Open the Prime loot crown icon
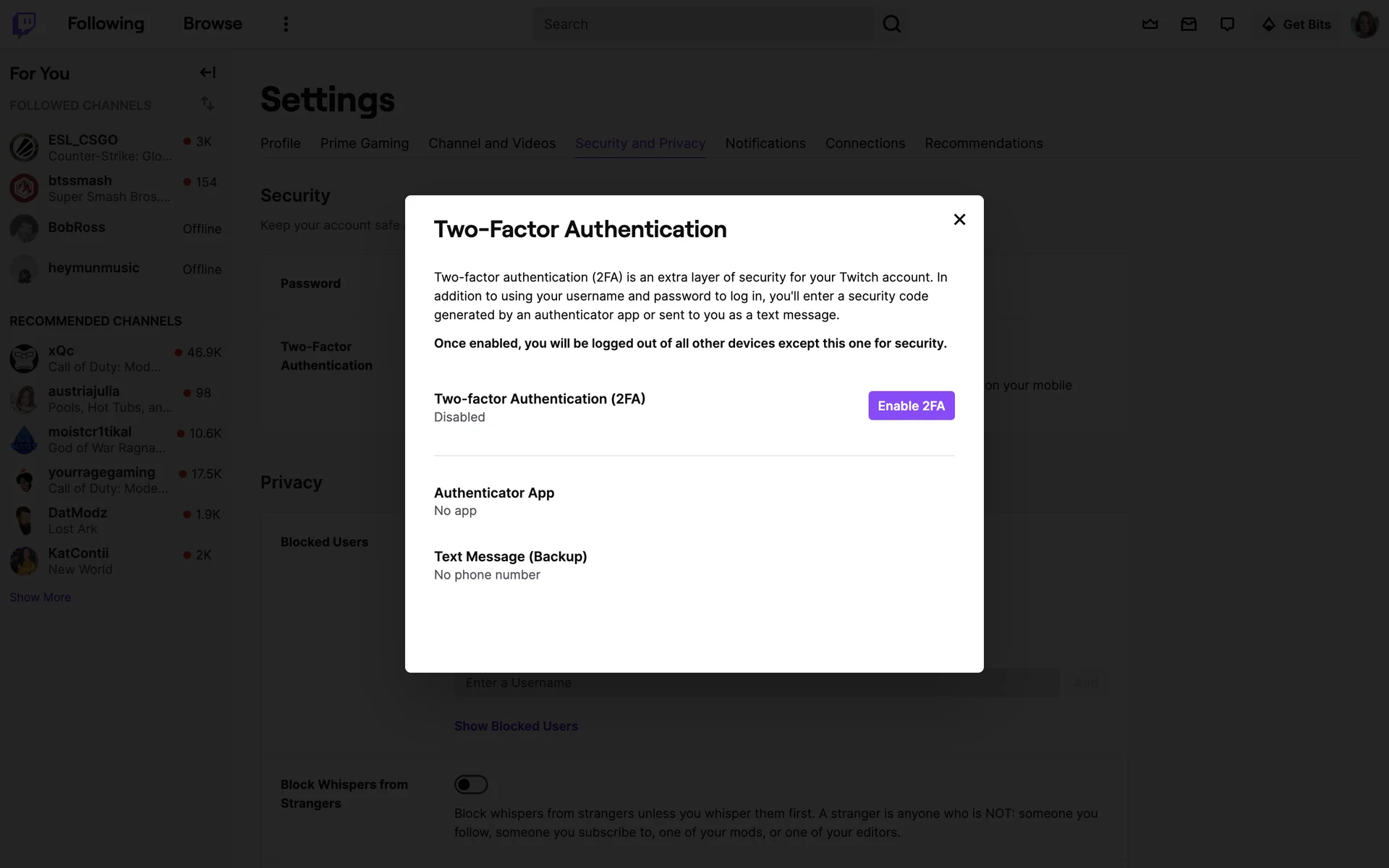This screenshot has width=1389, height=868. pos(1150,25)
